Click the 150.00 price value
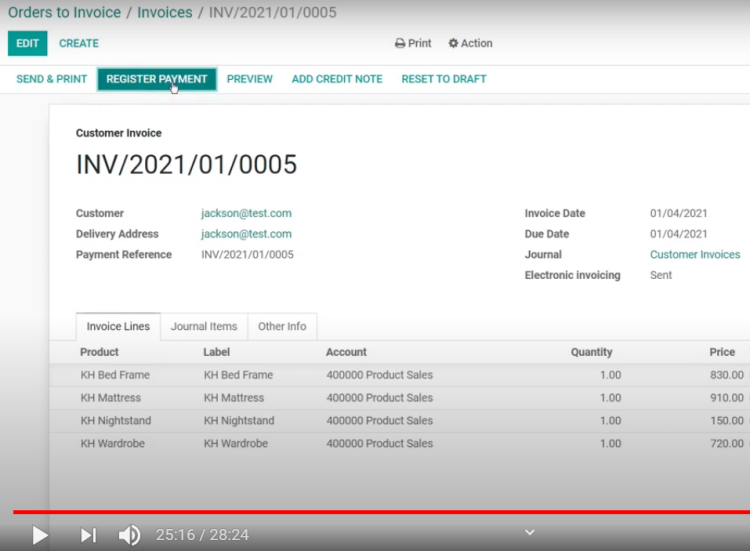Viewport: 750px width, 551px height. coord(727,421)
